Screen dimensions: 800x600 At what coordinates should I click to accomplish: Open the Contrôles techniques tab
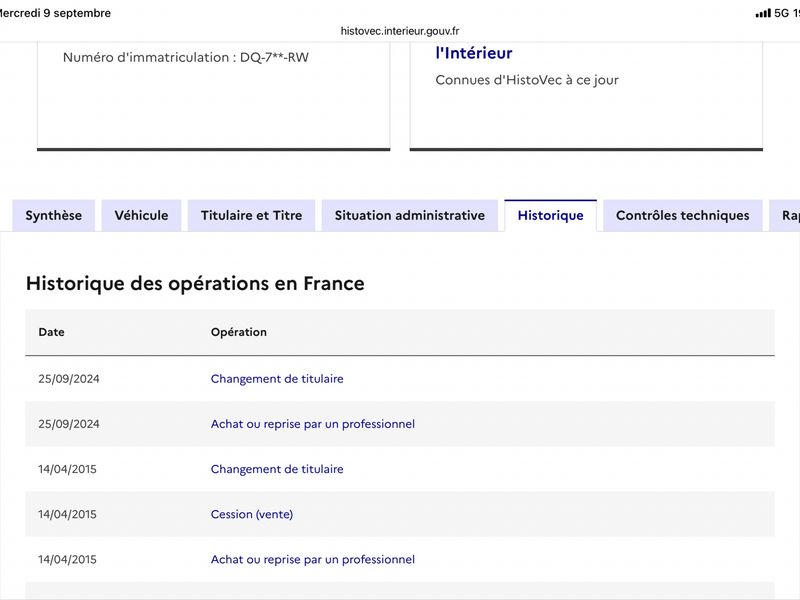point(683,216)
